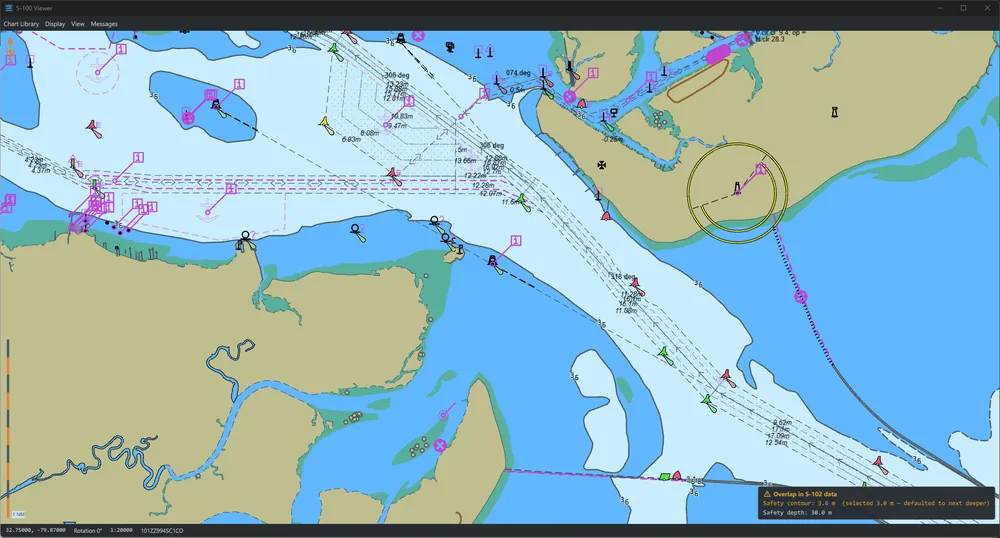Image resolution: width=1000 pixels, height=538 pixels.
Task: Click the black tower landmark east of the lighthouse circle
Action: tap(834, 112)
